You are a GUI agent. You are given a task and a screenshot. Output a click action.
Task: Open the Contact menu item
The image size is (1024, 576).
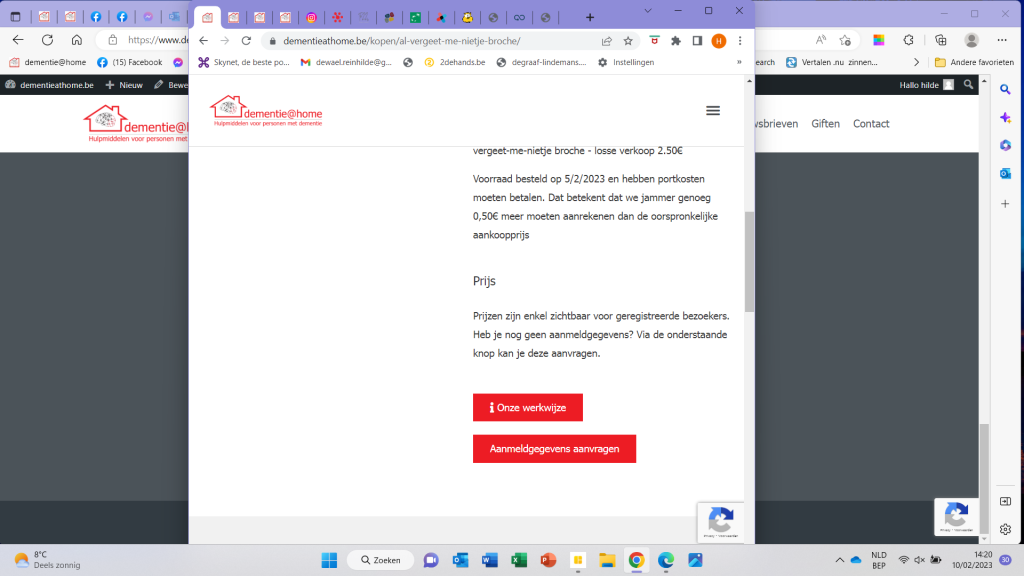[871, 124]
